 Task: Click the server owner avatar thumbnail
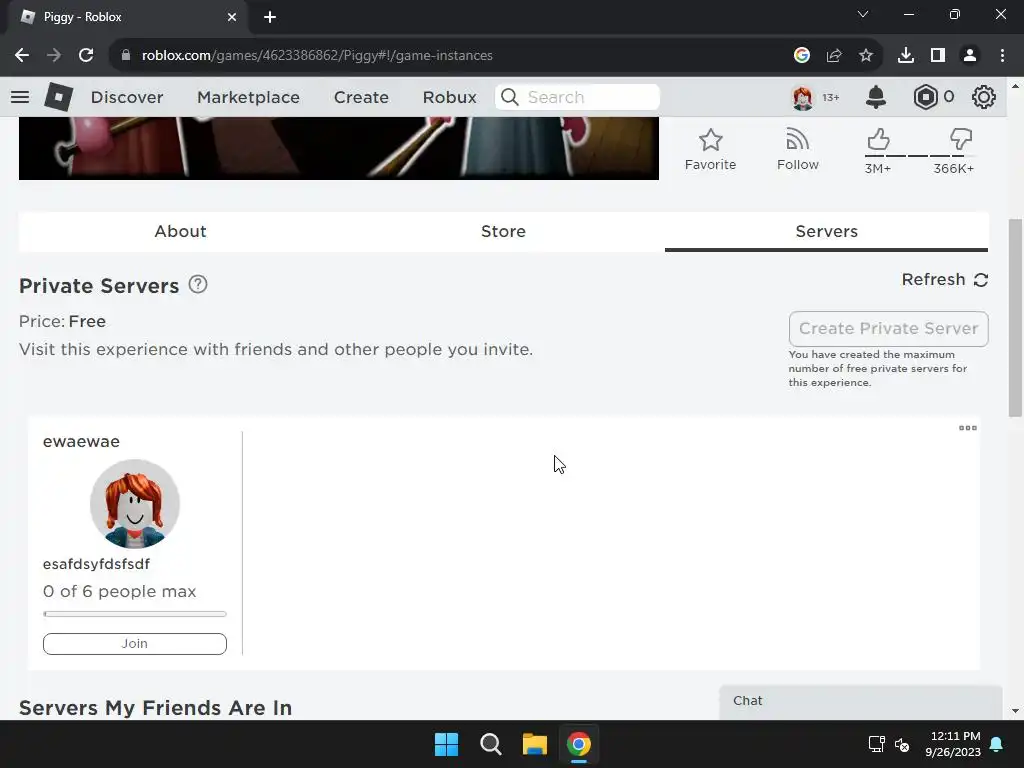[135, 504]
